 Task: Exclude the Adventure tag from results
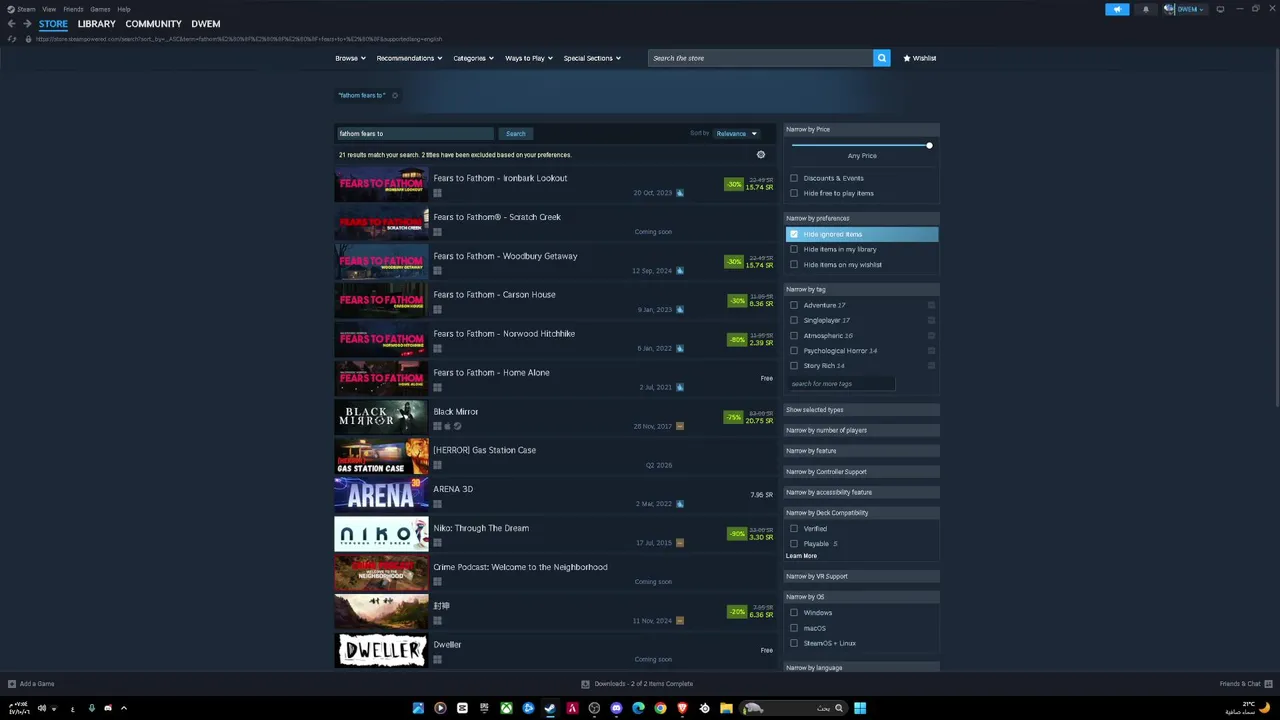click(x=931, y=305)
